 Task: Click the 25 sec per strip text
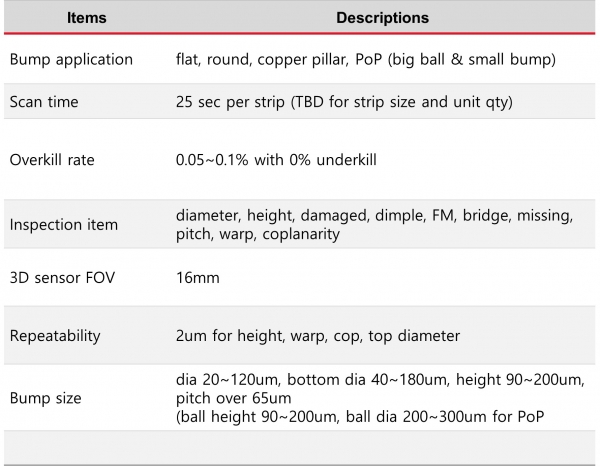[230, 102]
